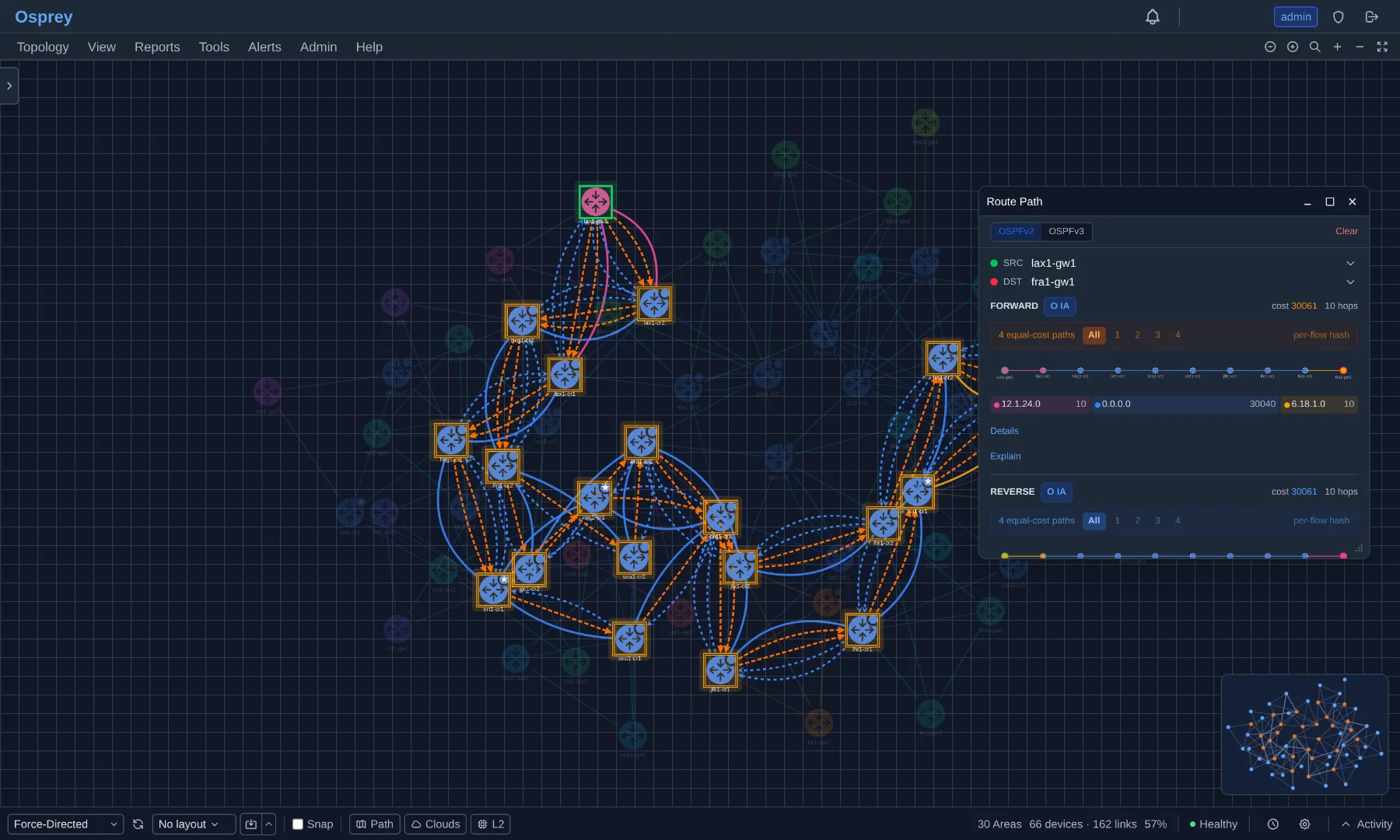Screen dimensions: 1400x840
Task: Select the jfk1-cr1 router node
Action: (x=720, y=670)
